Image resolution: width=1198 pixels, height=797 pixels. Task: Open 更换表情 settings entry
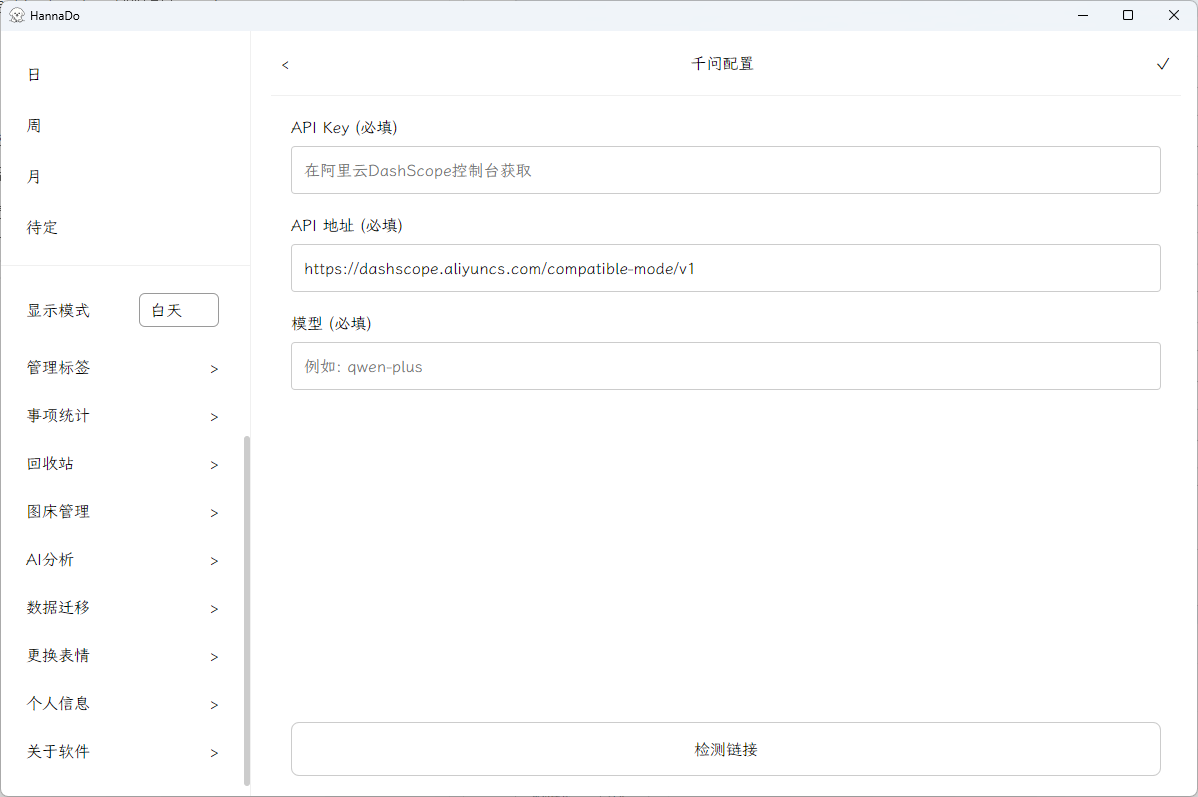122,656
